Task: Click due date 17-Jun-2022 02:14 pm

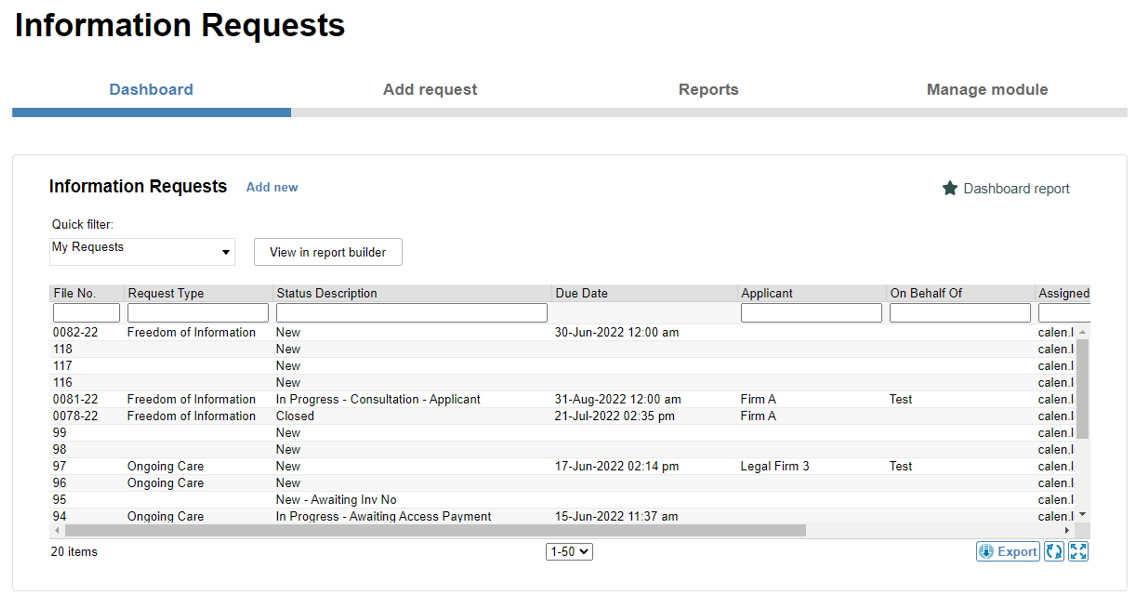Action: 617,466
